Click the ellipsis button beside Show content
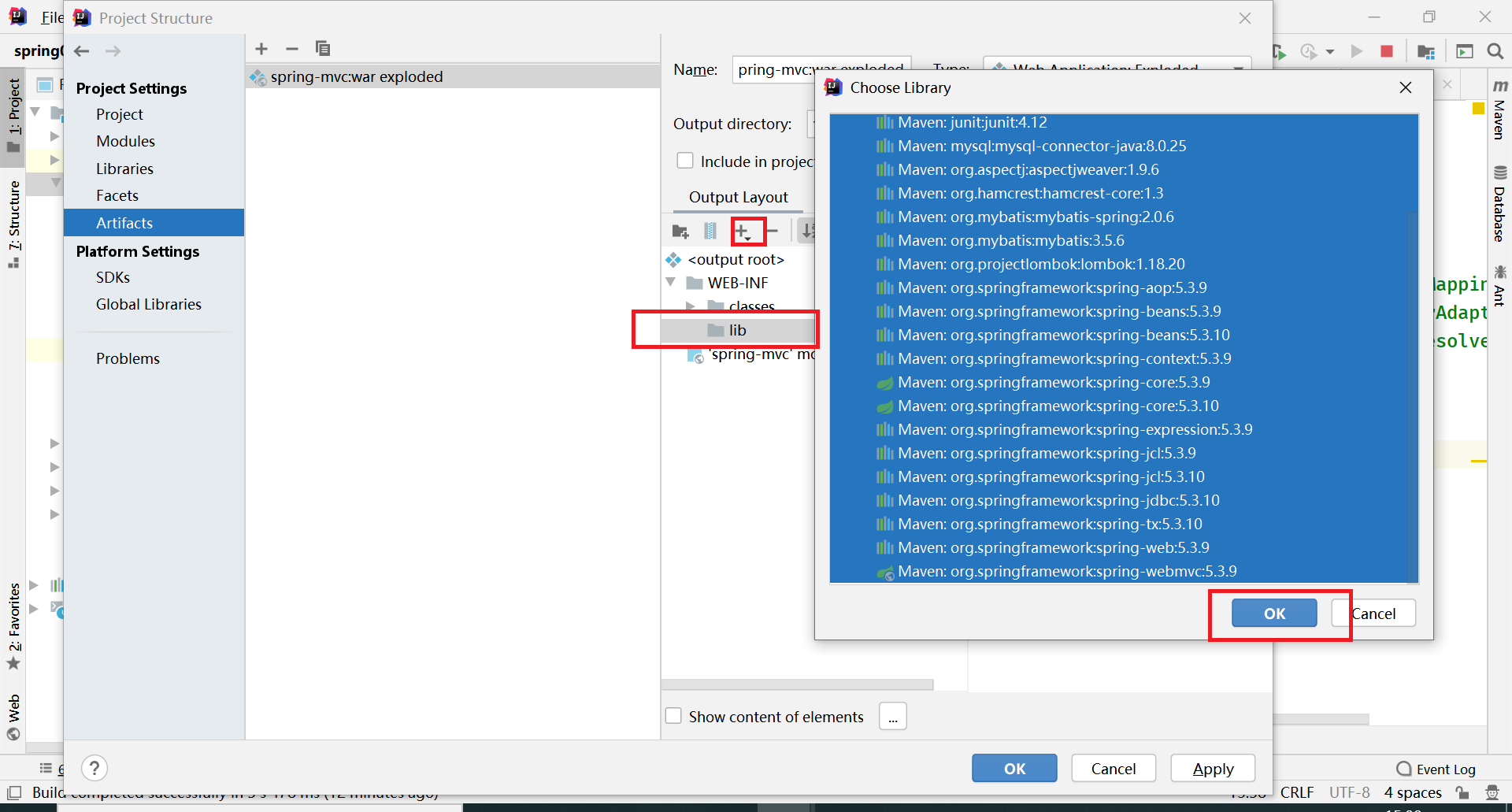 pyautogui.click(x=893, y=716)
